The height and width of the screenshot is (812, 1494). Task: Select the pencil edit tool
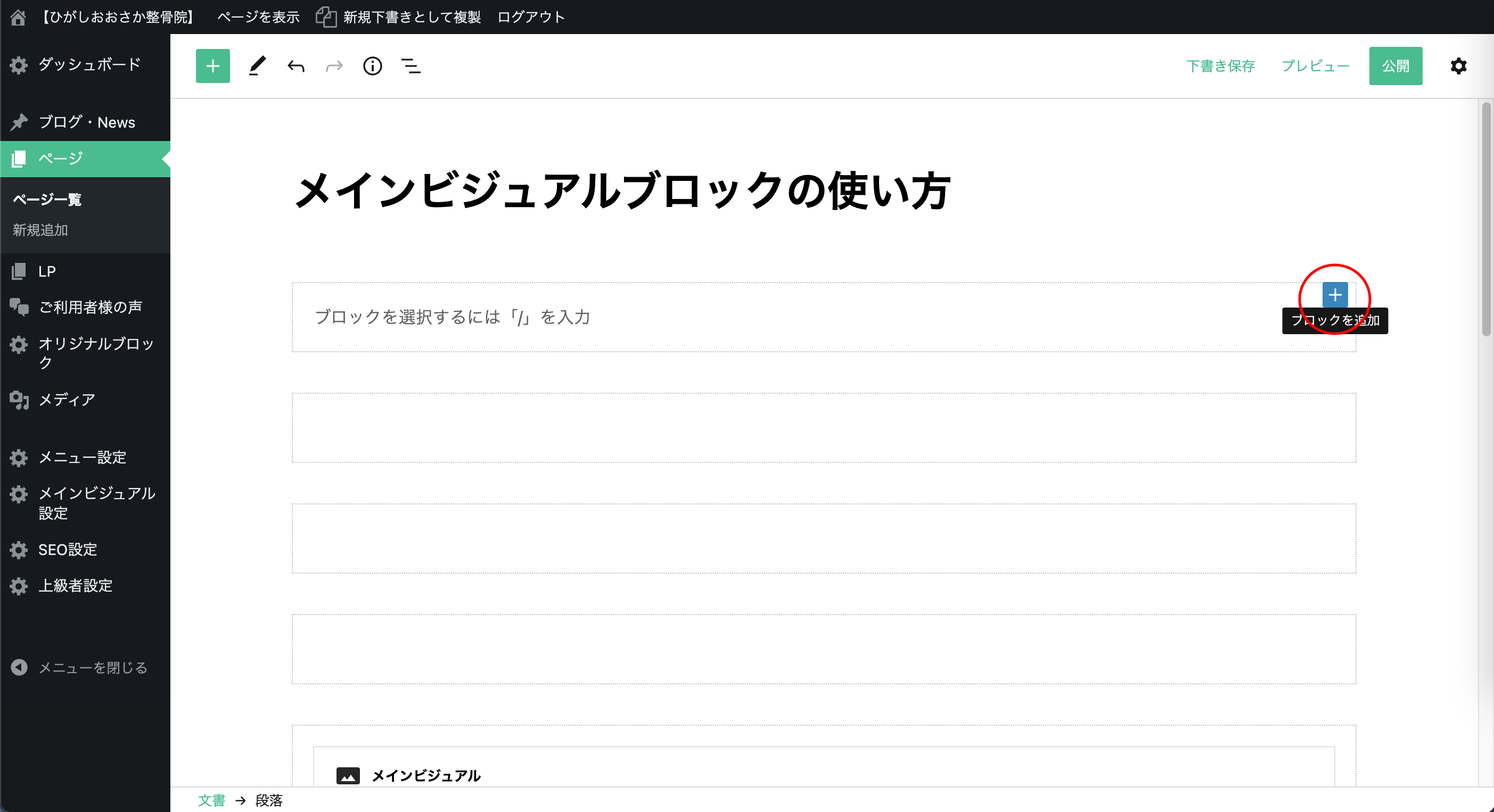click(257, 66)
